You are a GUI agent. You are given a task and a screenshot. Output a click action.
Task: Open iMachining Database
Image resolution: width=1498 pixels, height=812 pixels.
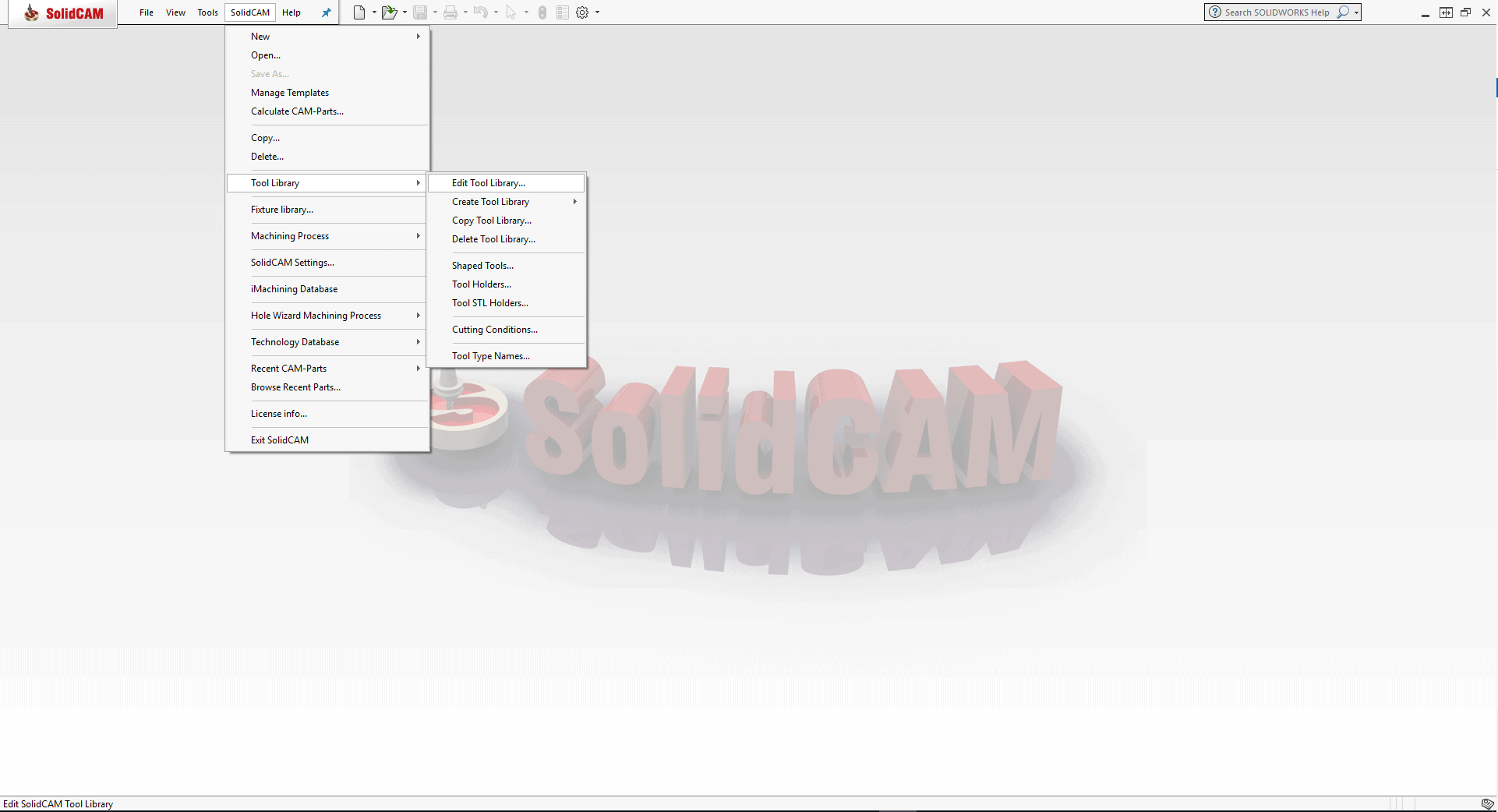pos(327,289)
